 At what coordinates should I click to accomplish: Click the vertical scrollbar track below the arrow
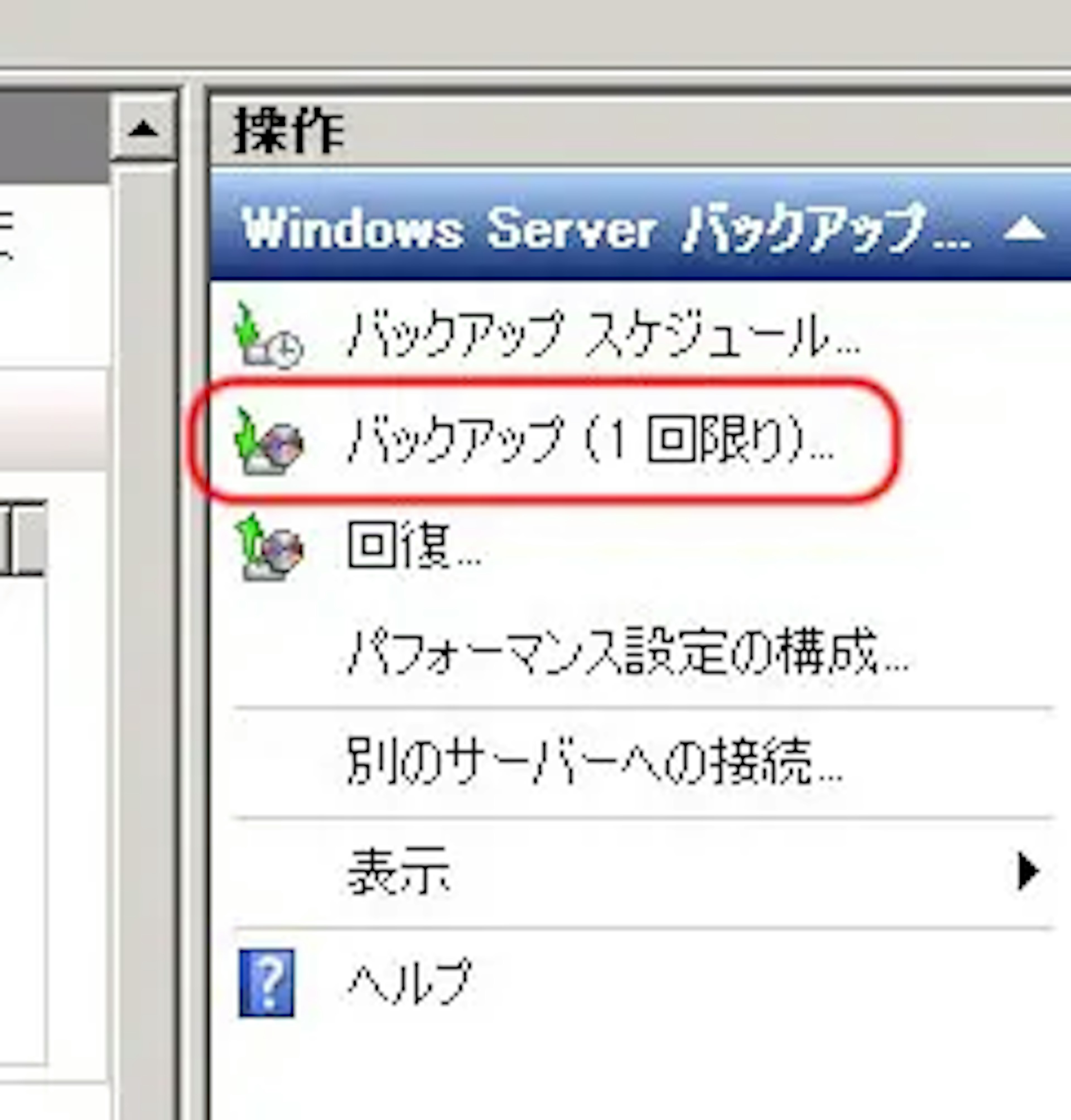point(143,640)
